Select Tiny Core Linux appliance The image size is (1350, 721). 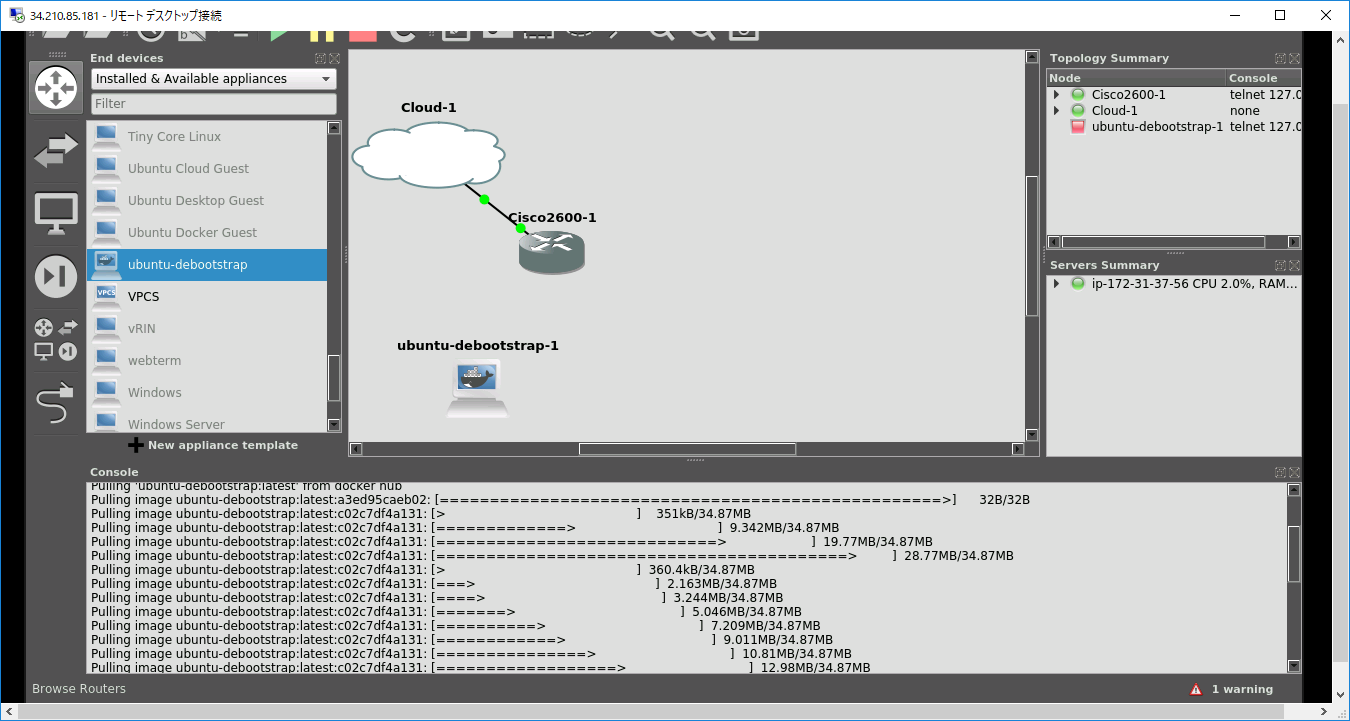(207, 137)
